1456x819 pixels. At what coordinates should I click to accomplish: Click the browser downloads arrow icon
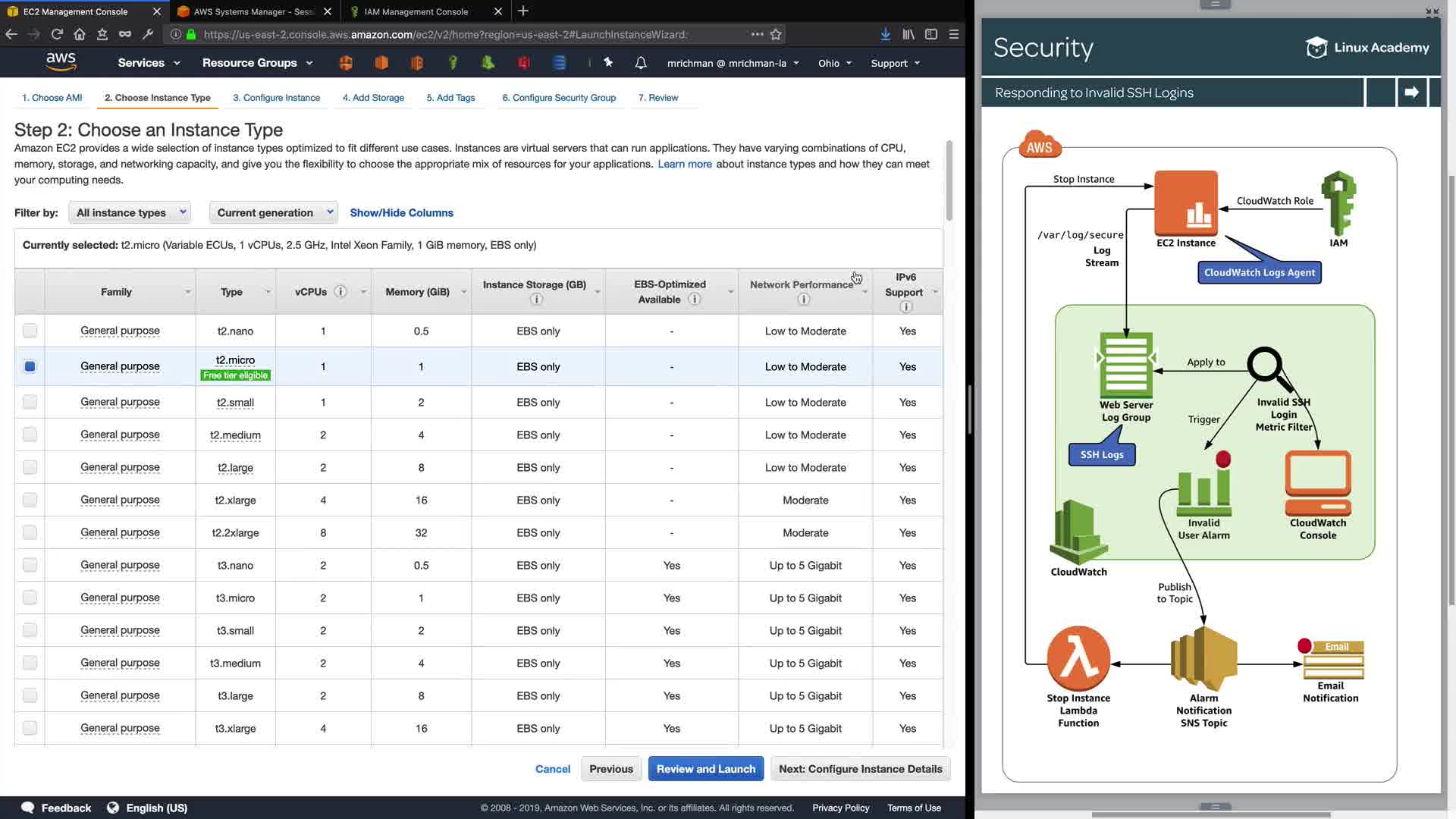pyautogui.click(x=885, y=34)
